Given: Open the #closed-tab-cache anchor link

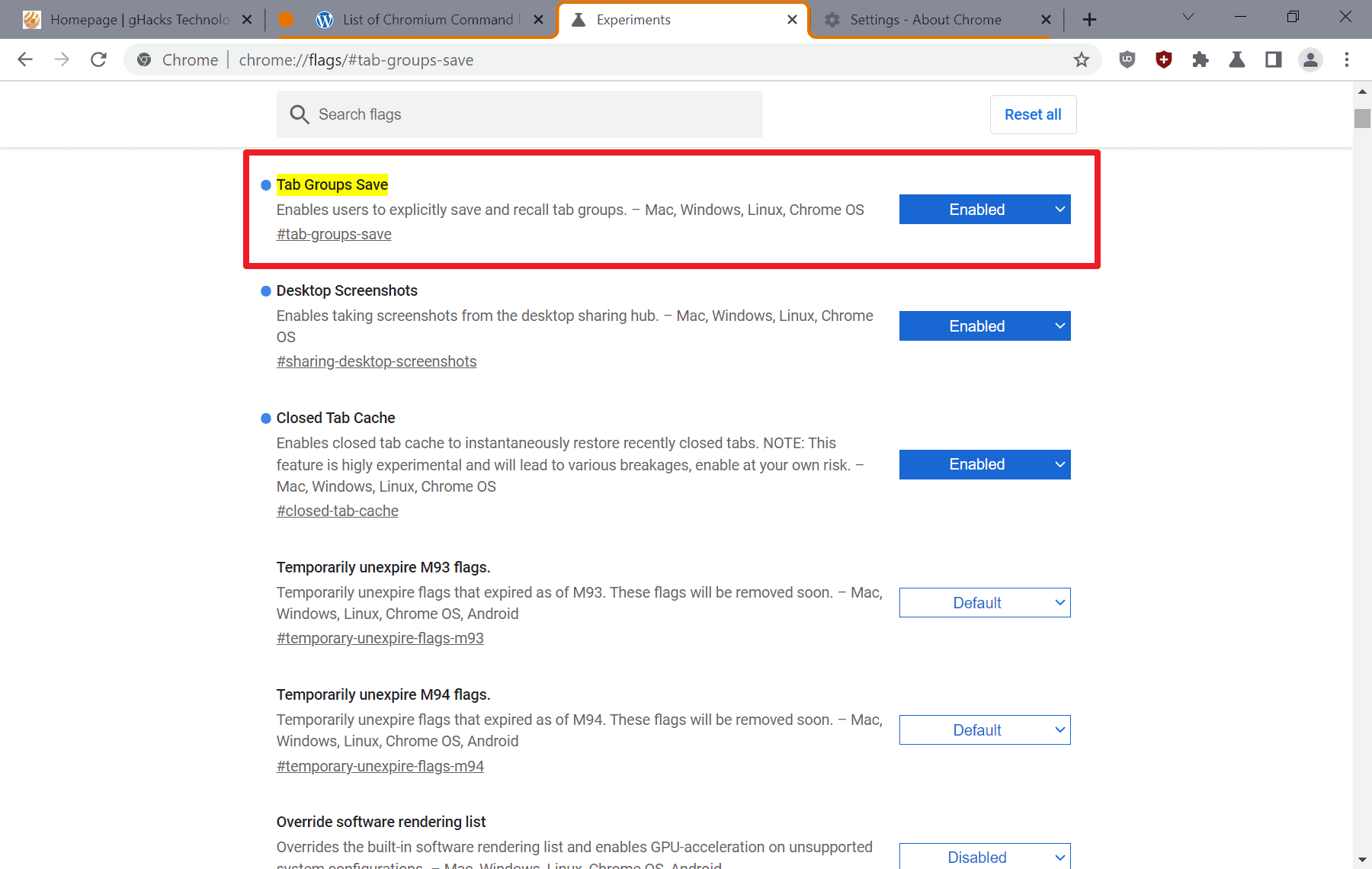Looking at the screenshot, I should pyautogui.click(x=338, y=511).
